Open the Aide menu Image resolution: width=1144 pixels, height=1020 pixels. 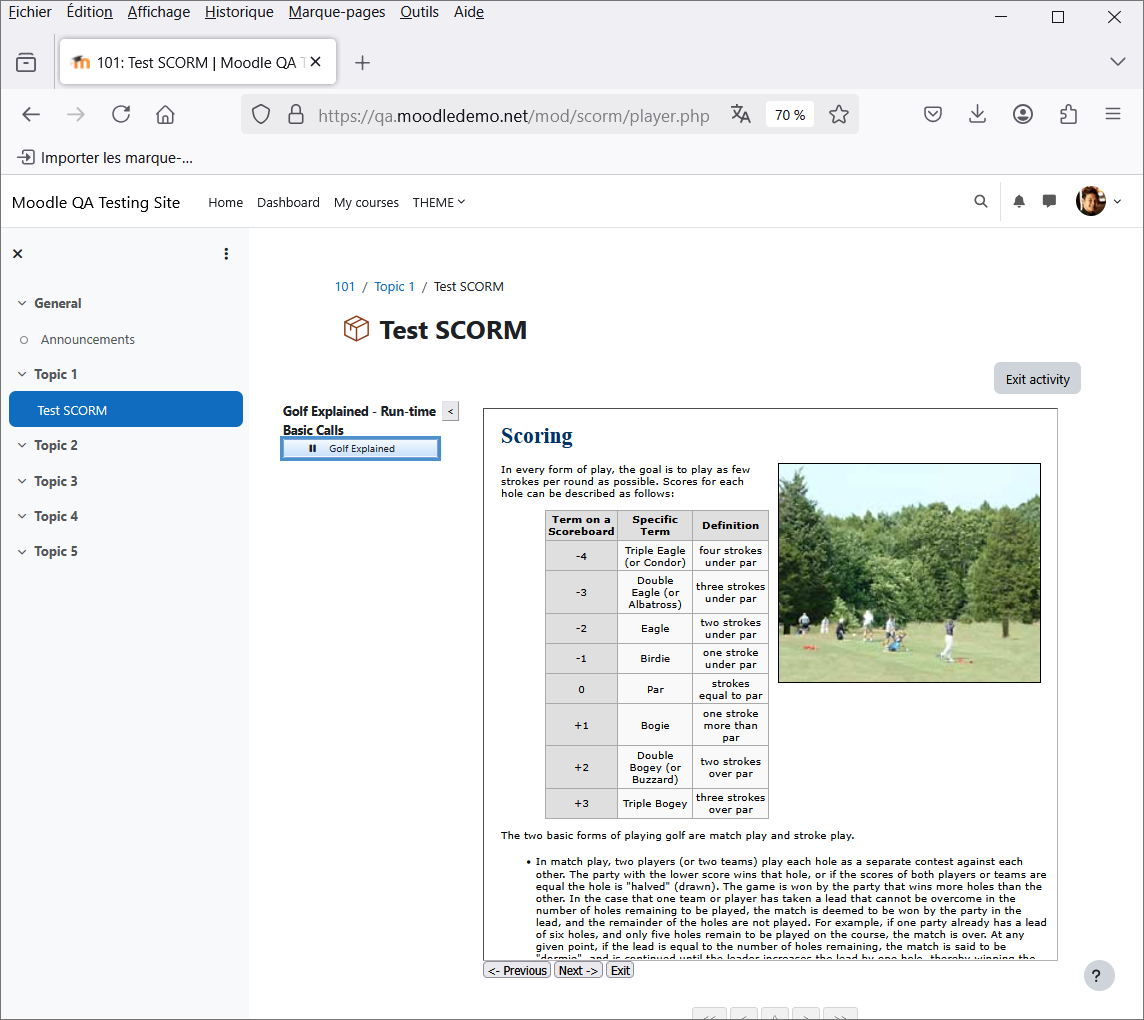click(468, 12)
